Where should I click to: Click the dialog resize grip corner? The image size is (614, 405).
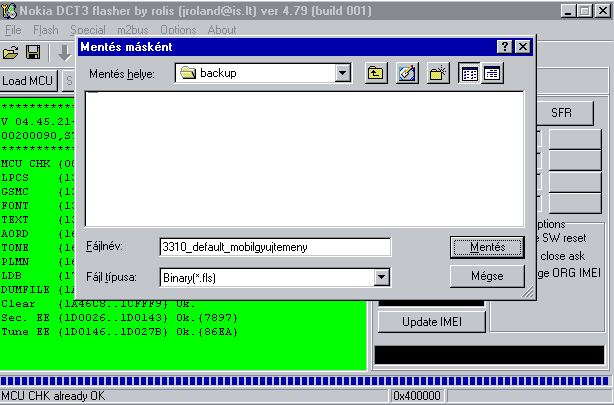[x=527, y=292]
